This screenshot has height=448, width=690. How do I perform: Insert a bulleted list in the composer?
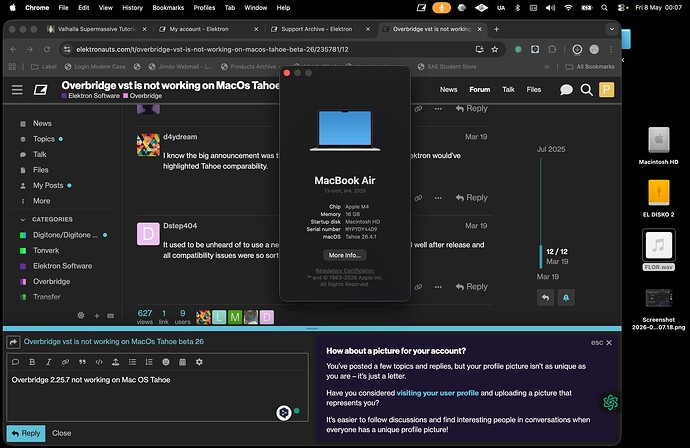coord(132,362)
